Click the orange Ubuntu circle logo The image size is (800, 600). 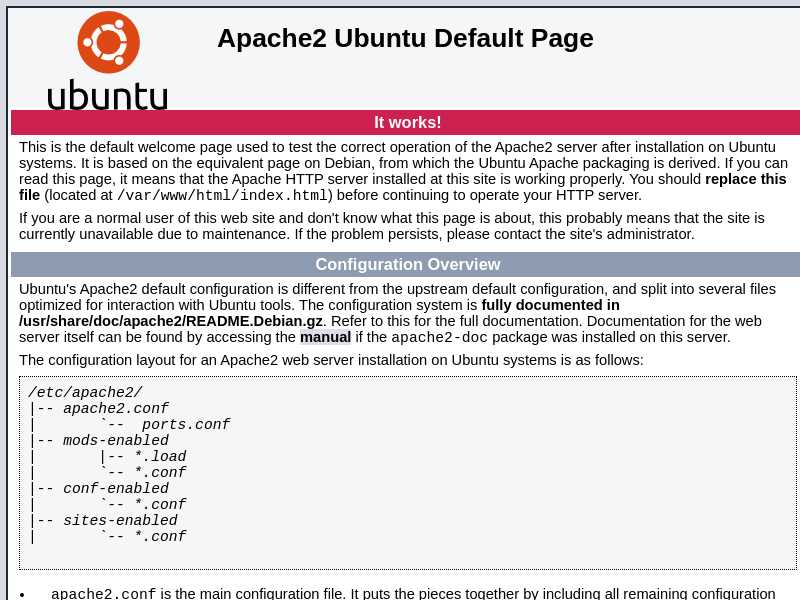(x=108, y=42)
